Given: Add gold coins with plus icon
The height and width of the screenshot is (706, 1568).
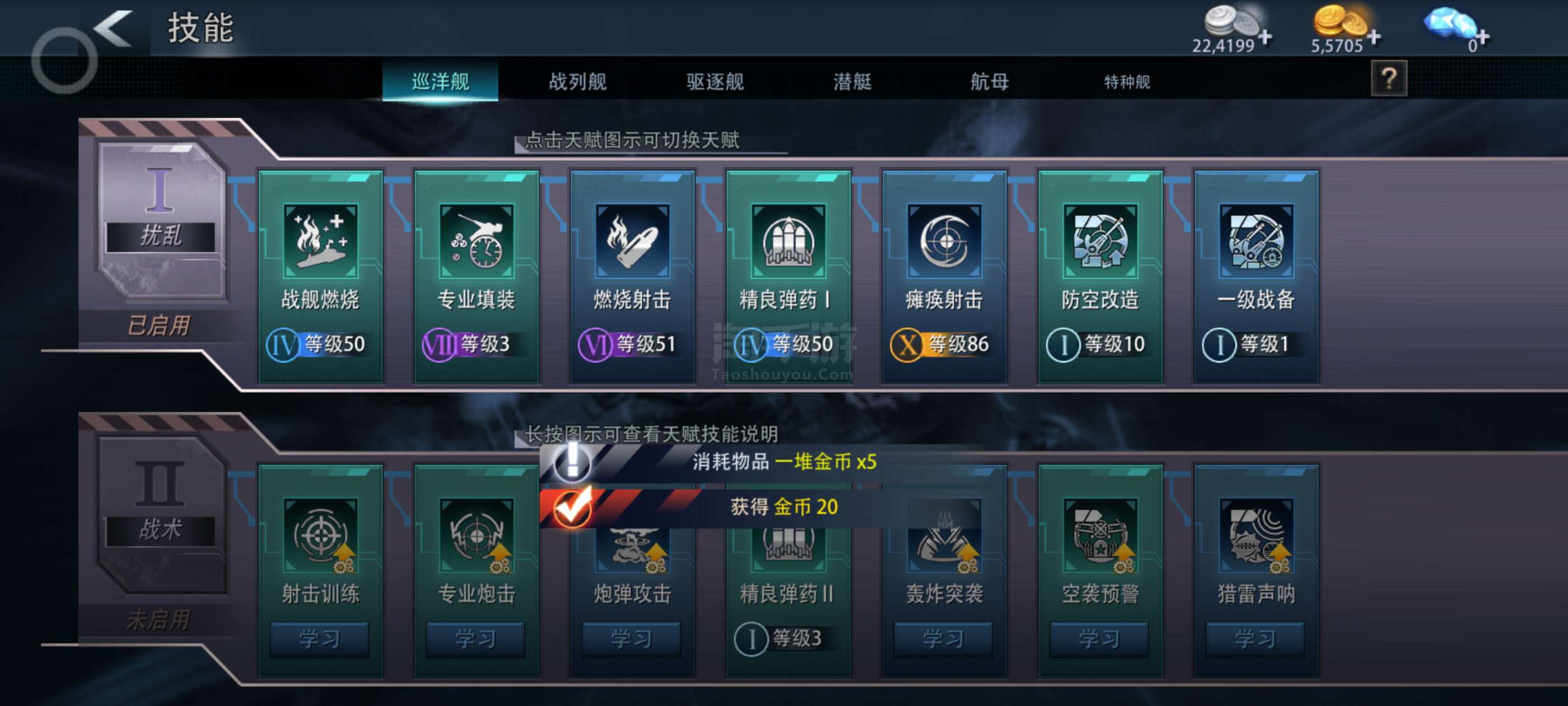Looking at the screenshot, I should pyautogui.click(x=1373, y=38).
